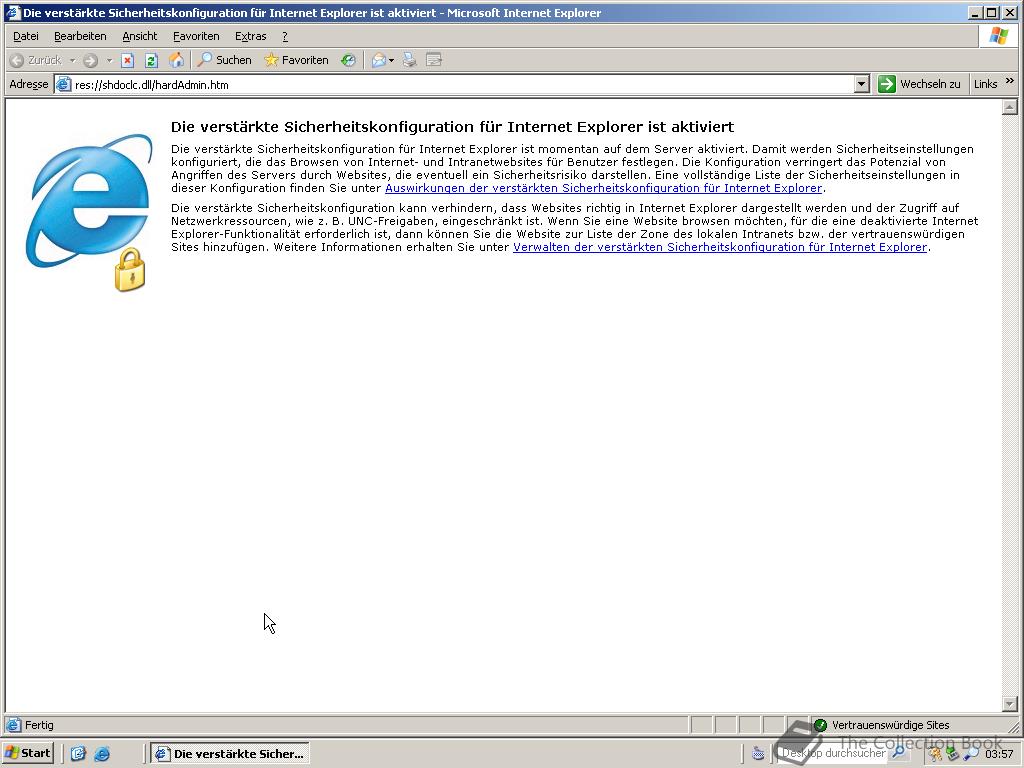The width and height of the screenshot is (1024, 768).
Task: Open Auswirkungen der verstärkten Sicherheitskonfiguration link
Action: click(x=603, y=188)
